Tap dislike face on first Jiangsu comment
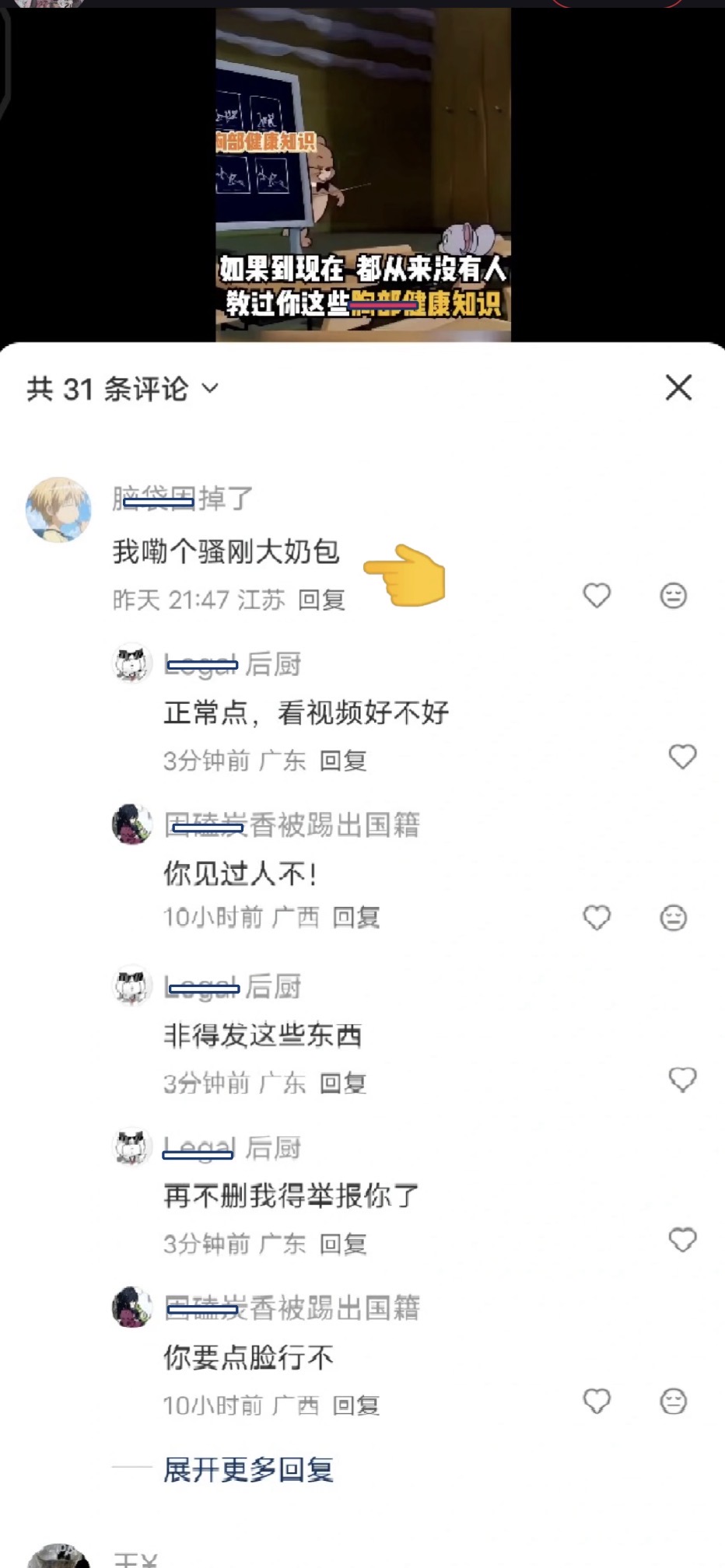This screenshot has height=1568, width=725. tap(673, 596)
